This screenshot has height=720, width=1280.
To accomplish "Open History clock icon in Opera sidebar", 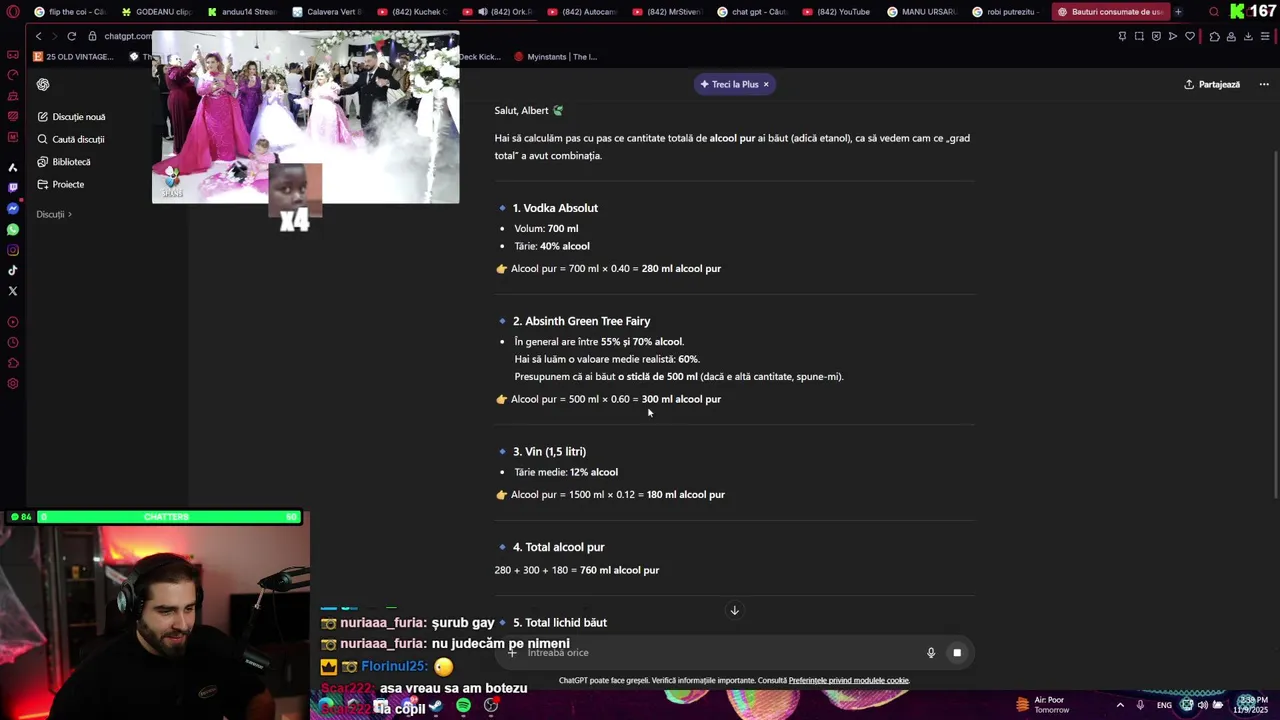I will coord(12,343).
